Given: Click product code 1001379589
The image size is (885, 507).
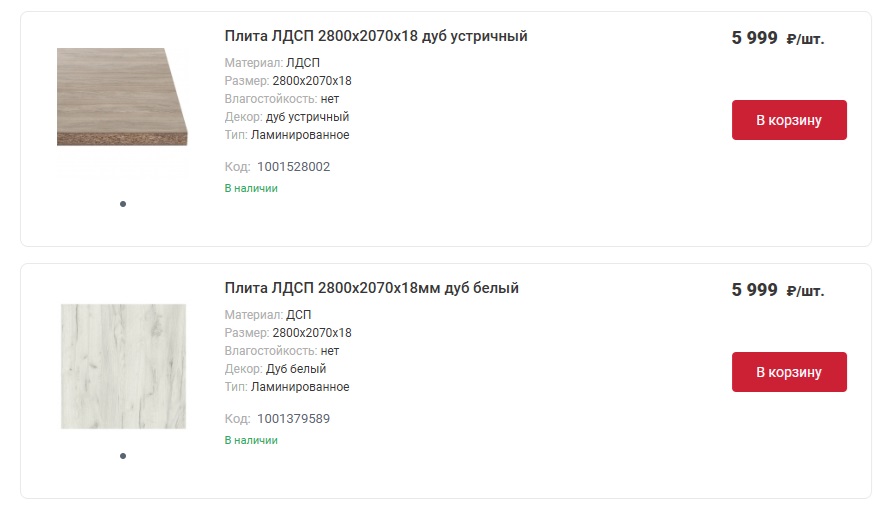Looking at the screenshot, I should tap(293, 419).
